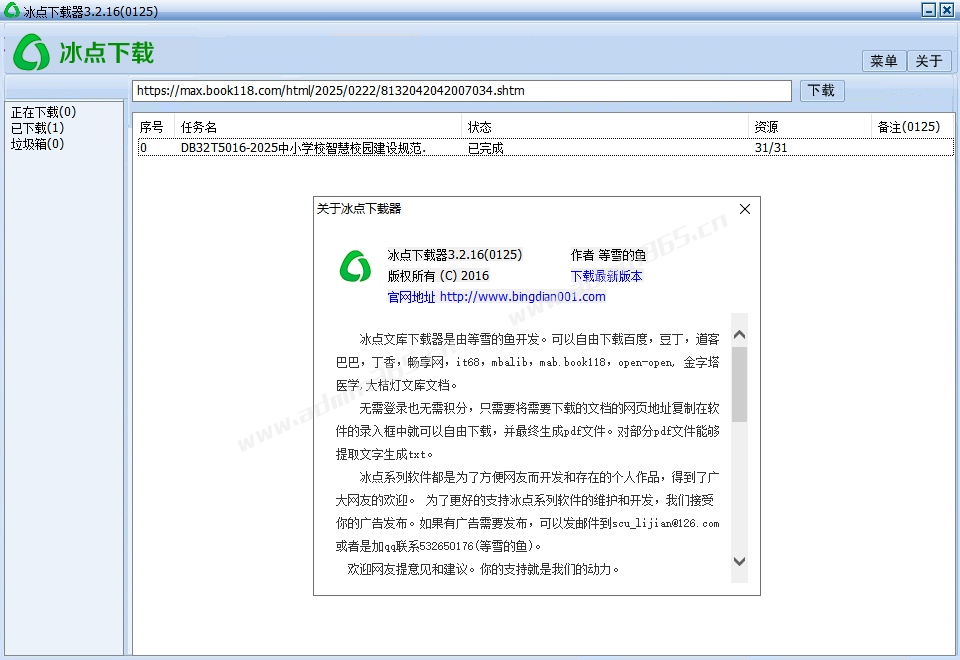Click the 序号 column header

154,127
